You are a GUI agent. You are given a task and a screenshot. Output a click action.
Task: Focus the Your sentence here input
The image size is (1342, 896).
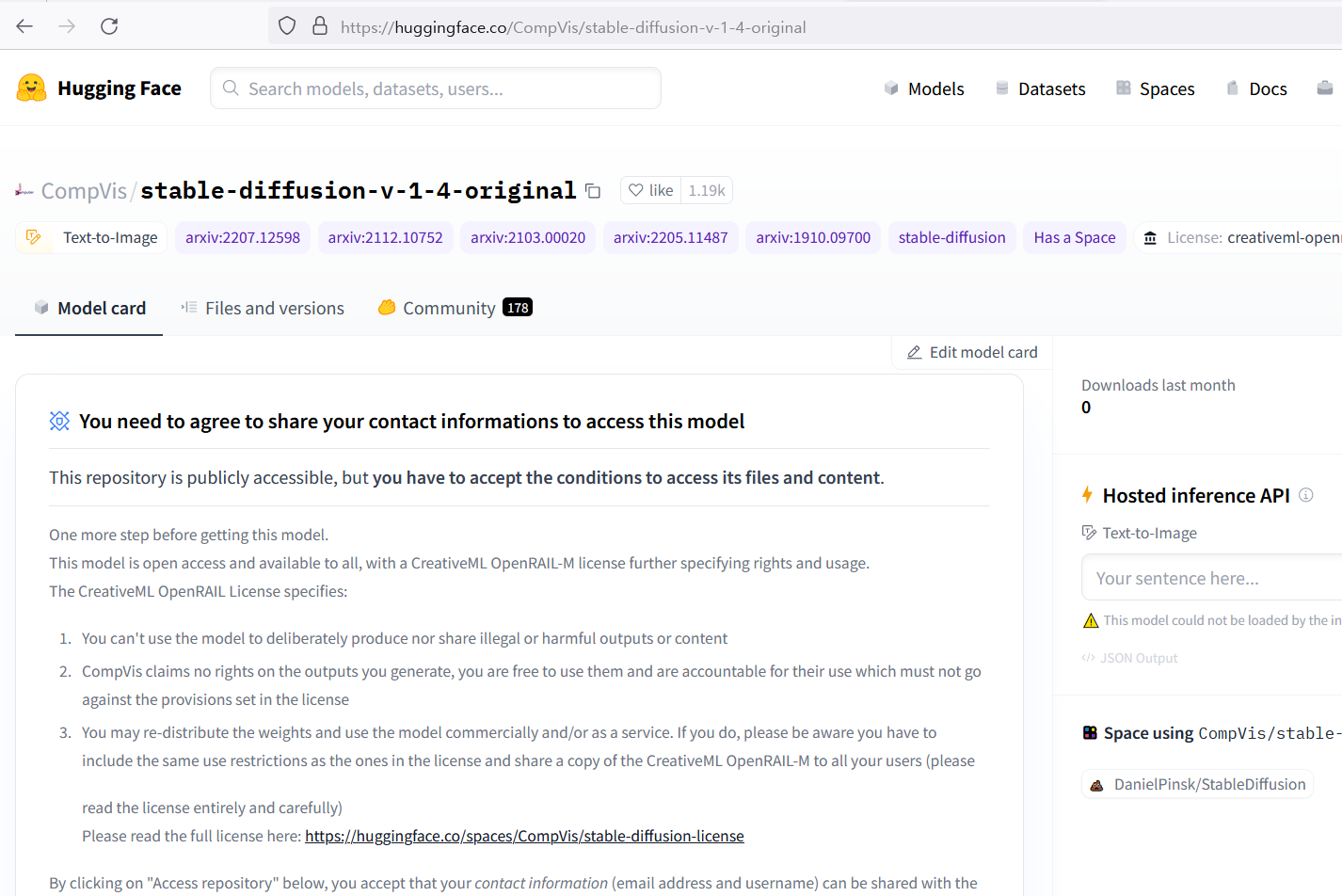tap(1212, 578)
